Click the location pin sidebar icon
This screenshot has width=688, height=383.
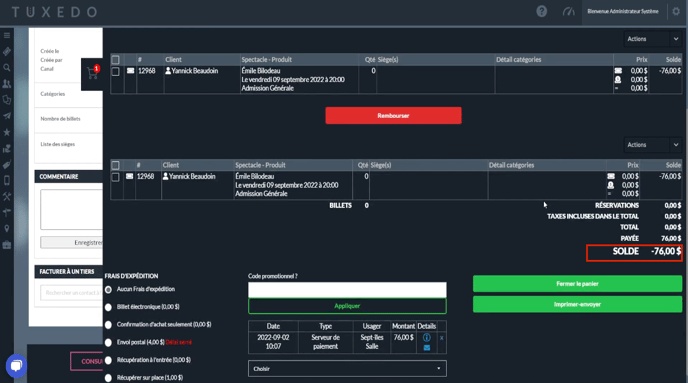coord(7,229)
